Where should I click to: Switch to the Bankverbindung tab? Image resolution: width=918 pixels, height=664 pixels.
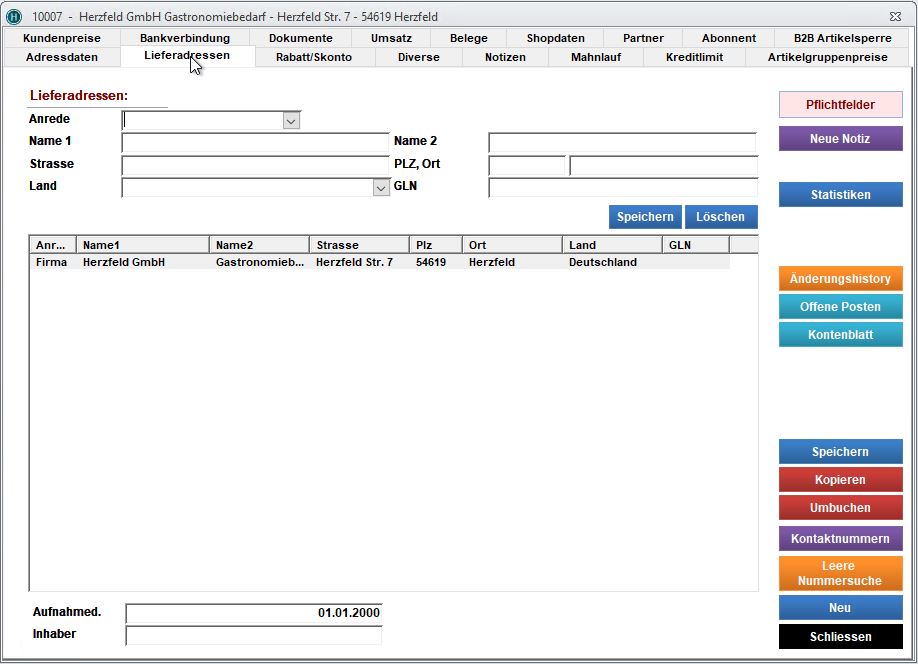185,38
